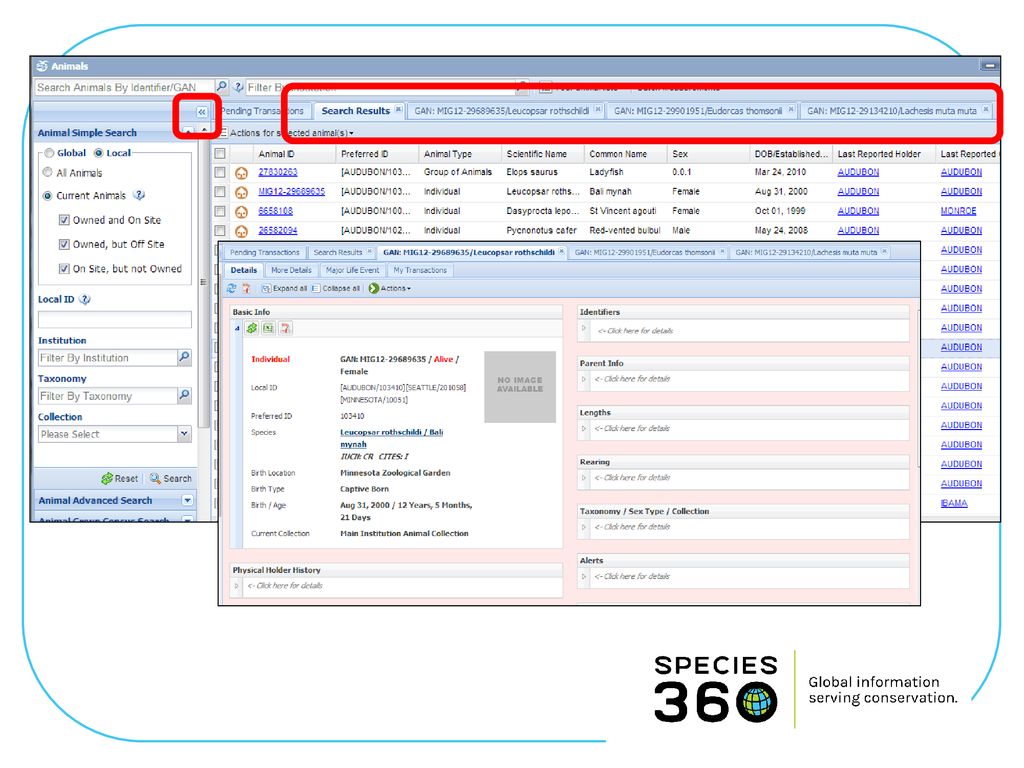Open help icon next to Identifier/GAN search

pyautogui.click(x=238, y=87)
